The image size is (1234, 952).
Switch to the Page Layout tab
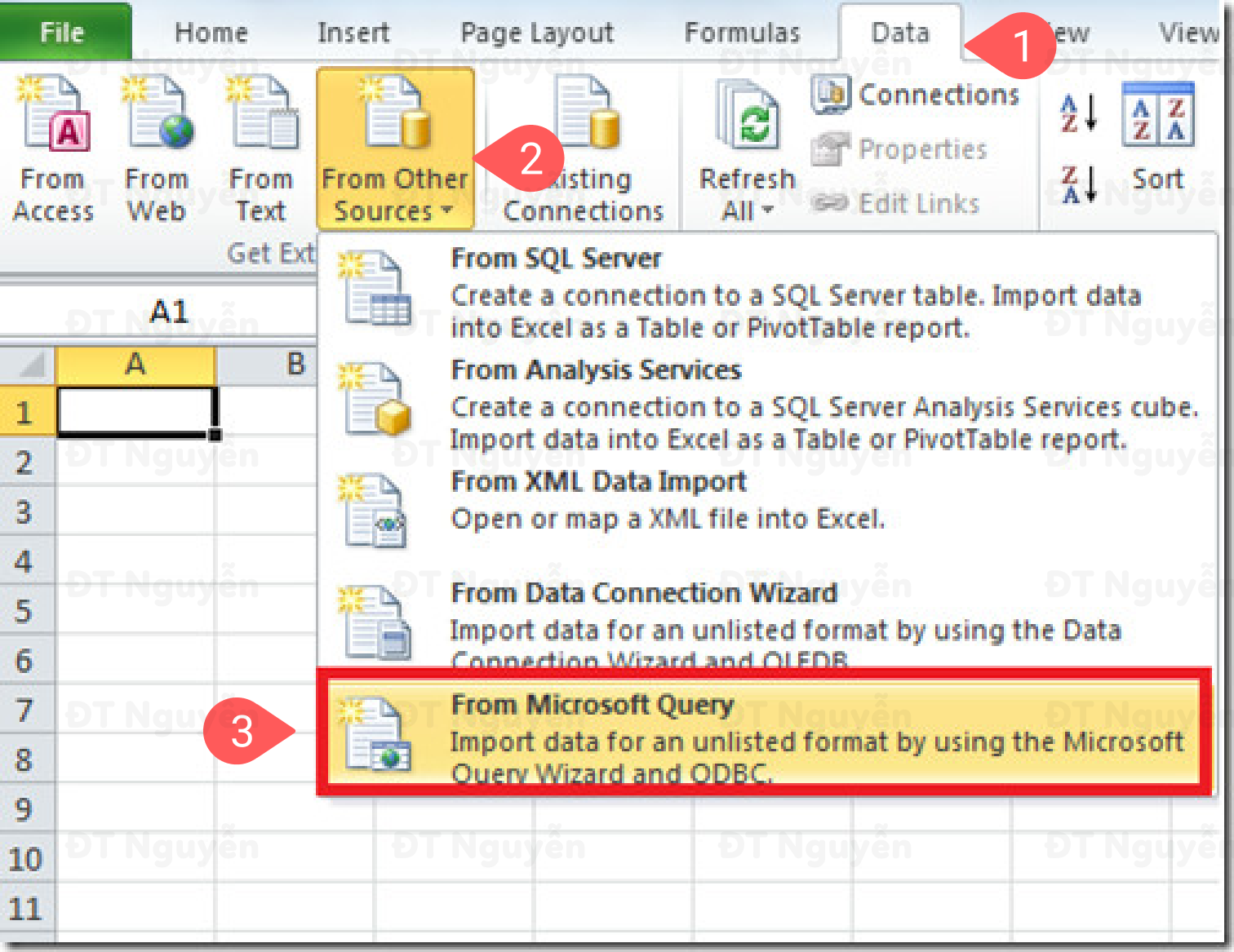(537, 33)
